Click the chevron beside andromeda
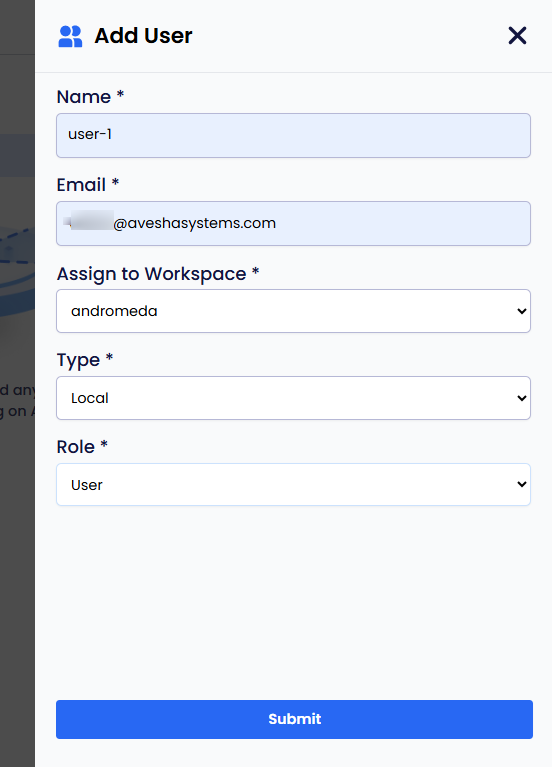The image size is (552, 767). click(x=522, y=311)
